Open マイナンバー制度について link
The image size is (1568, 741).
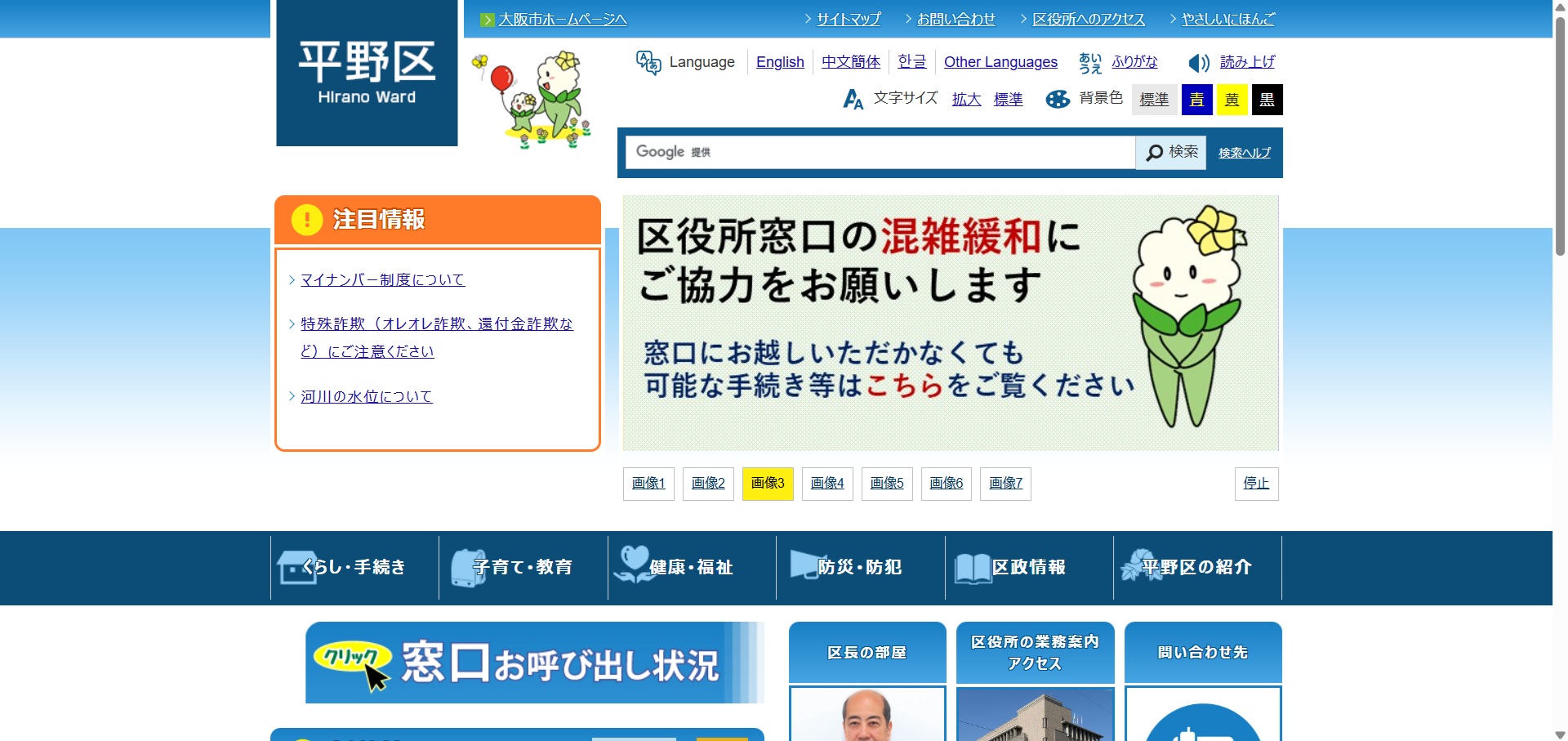click(x=382, y=280)
